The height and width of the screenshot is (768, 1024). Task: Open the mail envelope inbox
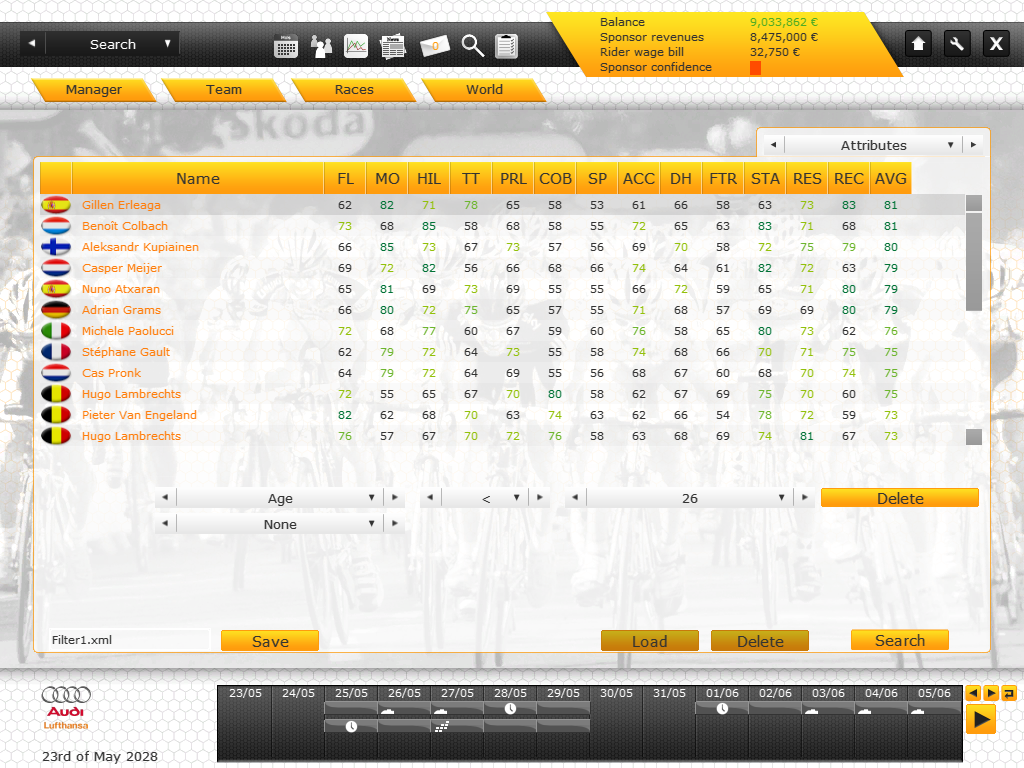pos(435,46)
